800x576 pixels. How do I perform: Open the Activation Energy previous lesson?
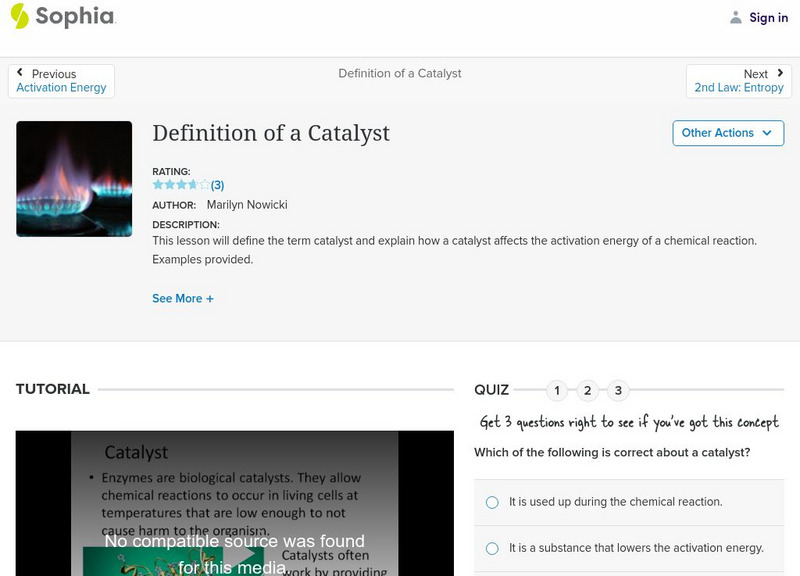(x=61, y=88)
